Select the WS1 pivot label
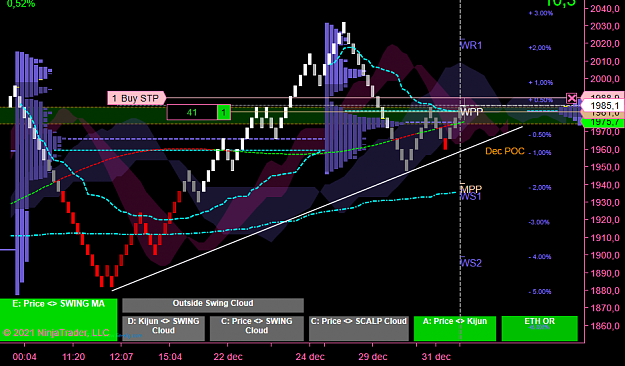The width and height of the screenshot is (625, 366). [471, 196]
